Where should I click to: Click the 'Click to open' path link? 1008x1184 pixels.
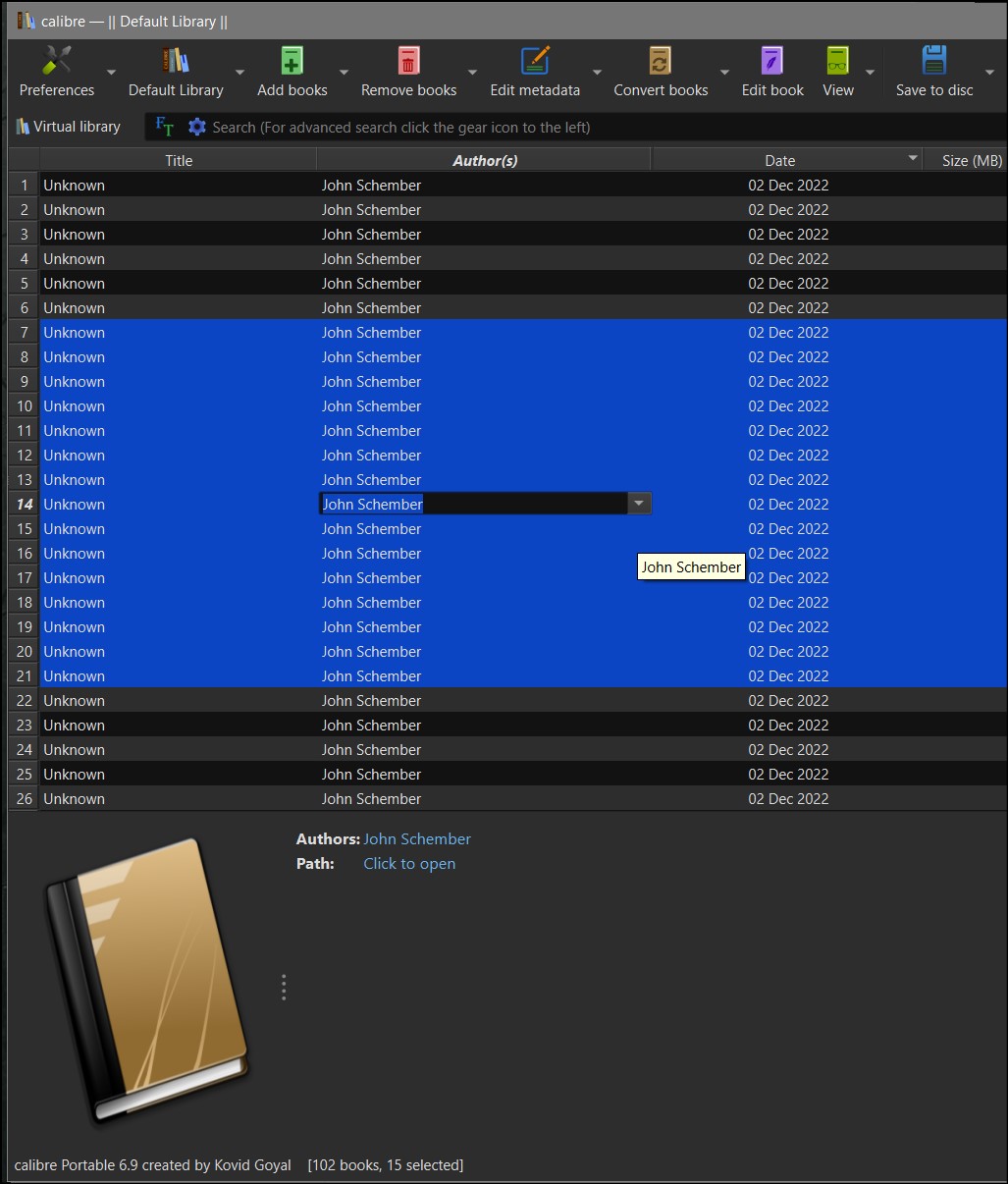coord(409,863)
